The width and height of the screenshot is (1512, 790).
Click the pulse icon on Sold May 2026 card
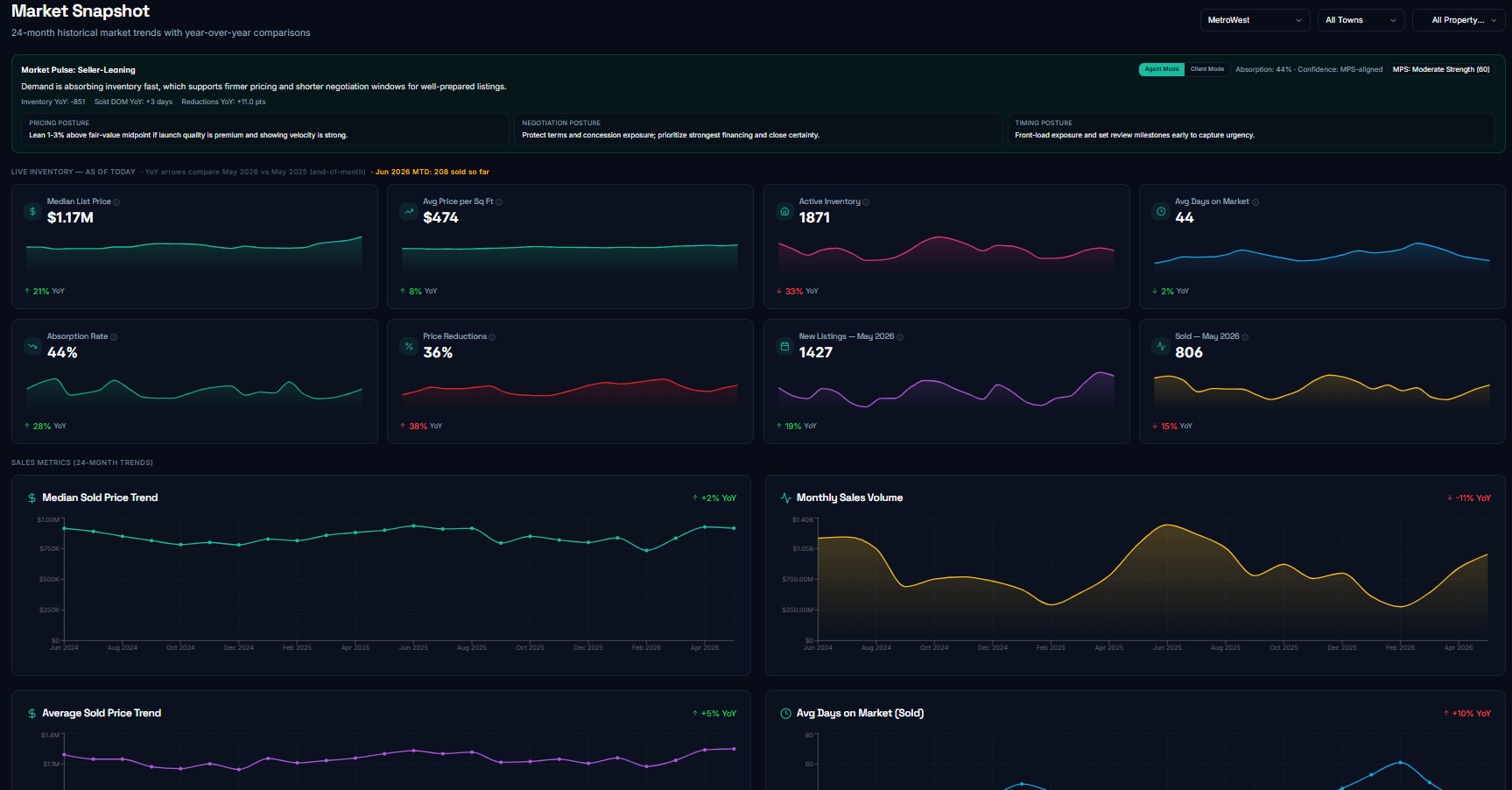pos(1161,346)
